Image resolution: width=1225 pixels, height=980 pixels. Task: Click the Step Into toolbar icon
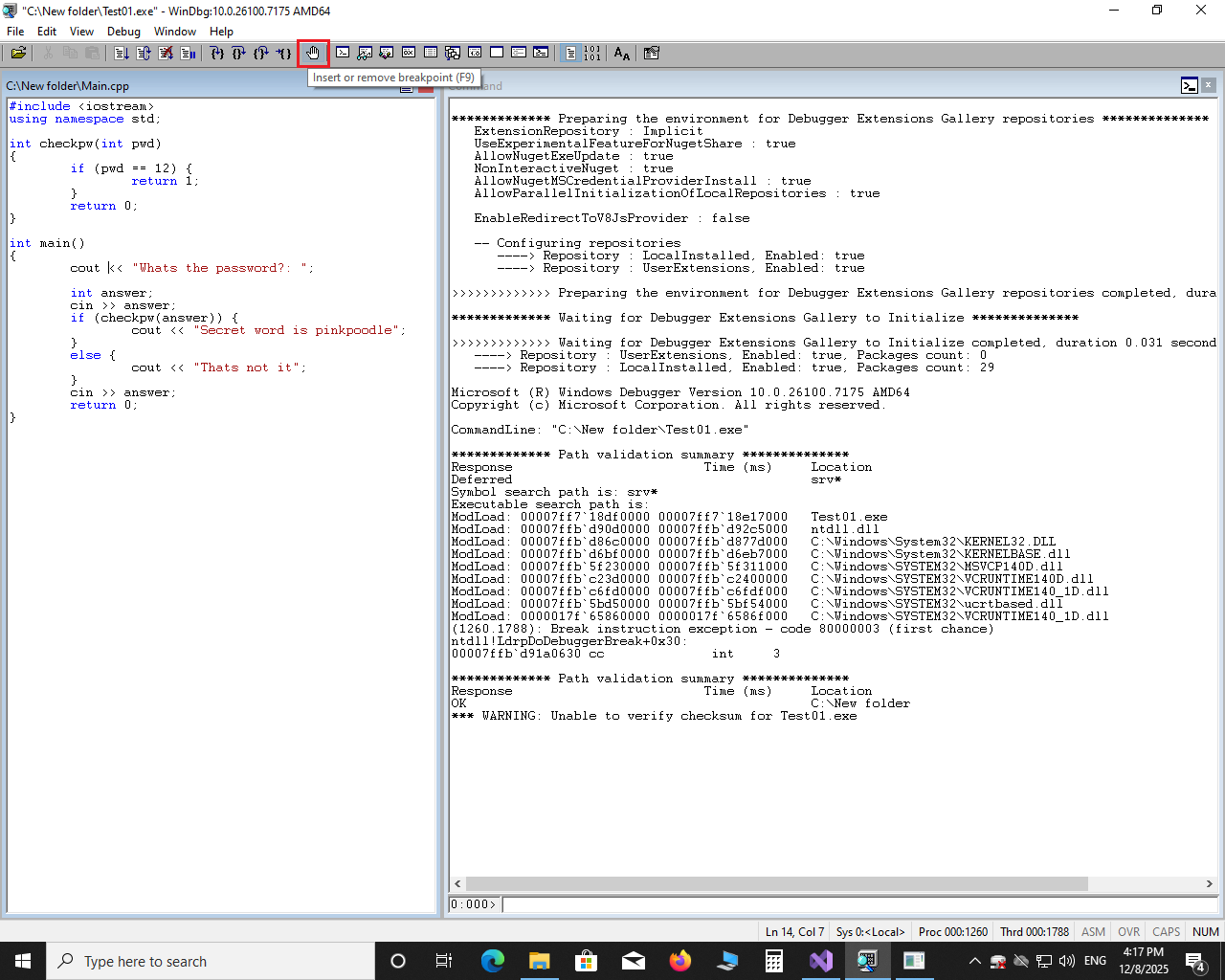217,54
